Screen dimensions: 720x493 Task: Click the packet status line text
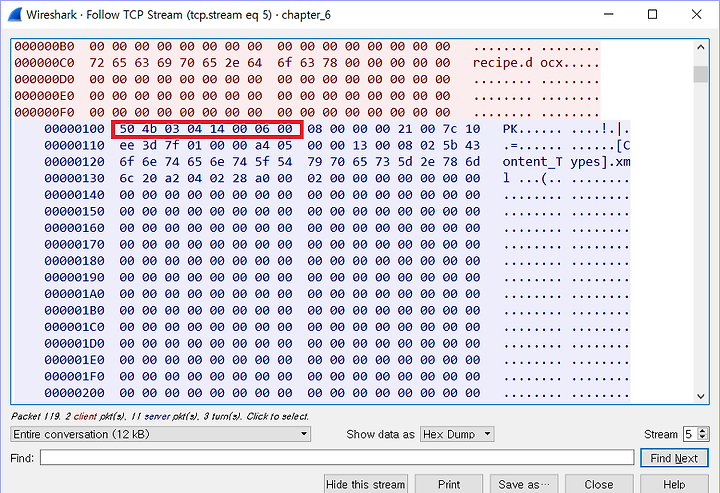click(160, 416)
